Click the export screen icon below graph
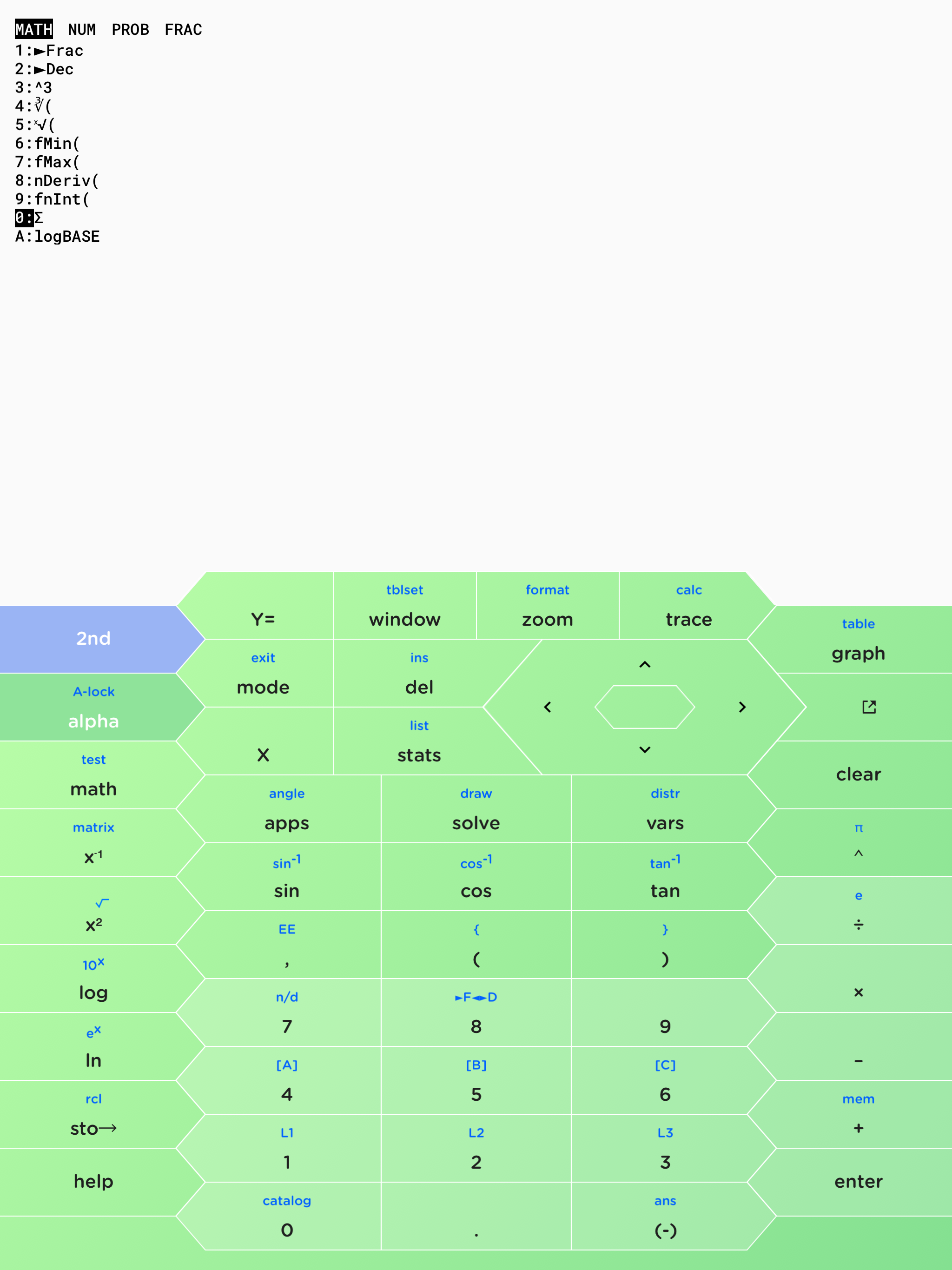Image resolution: width=952 pixels, height=1270 pixels. pos(869,707)
